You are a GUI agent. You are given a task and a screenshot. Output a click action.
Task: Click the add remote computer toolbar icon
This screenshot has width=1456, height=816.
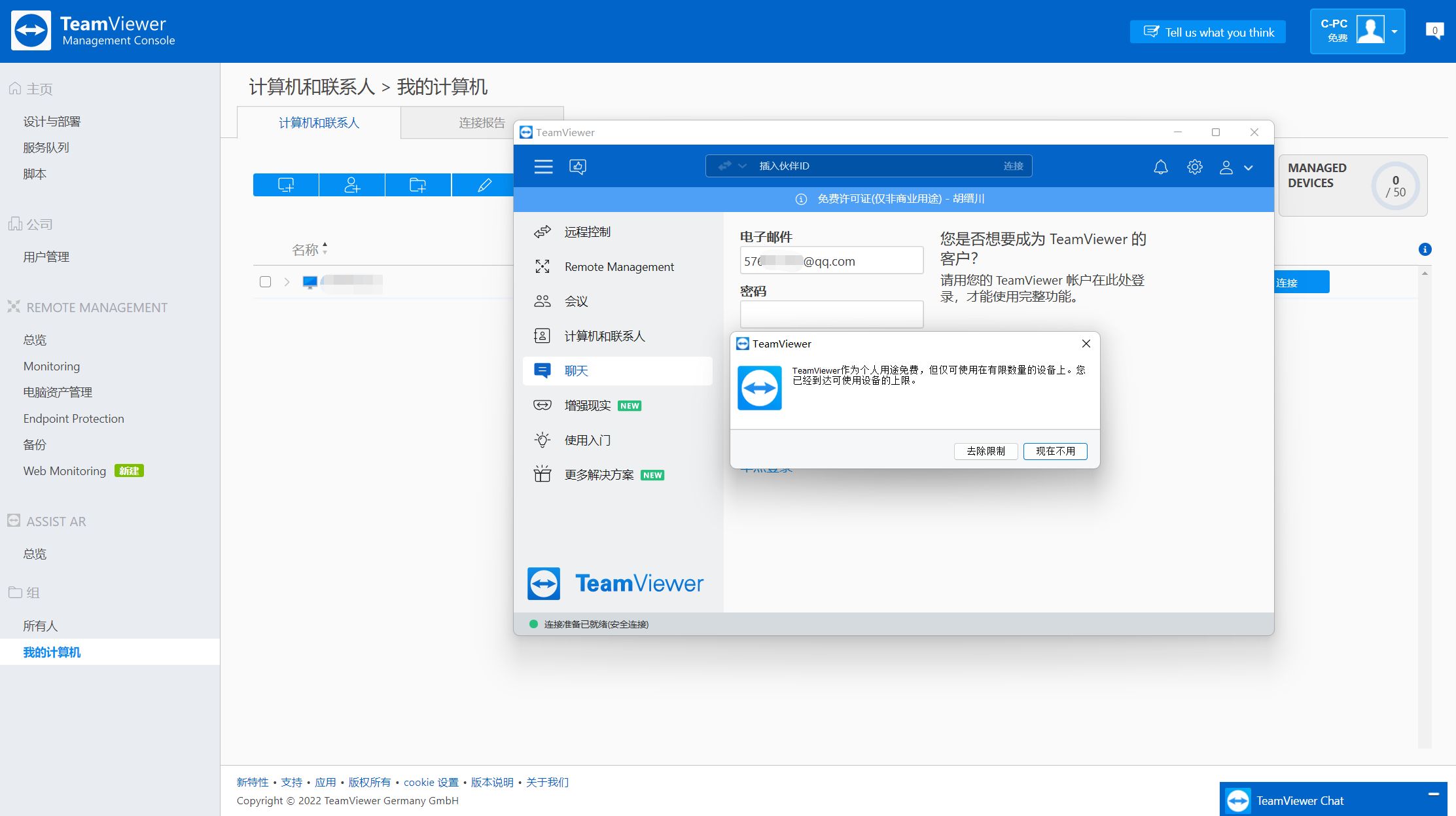(286, 185)
